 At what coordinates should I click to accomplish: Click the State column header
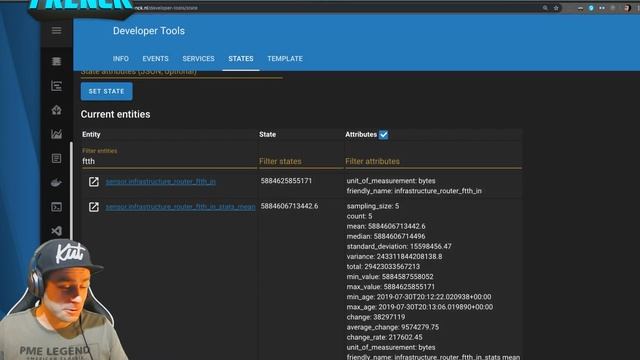[x=267, y=134]
